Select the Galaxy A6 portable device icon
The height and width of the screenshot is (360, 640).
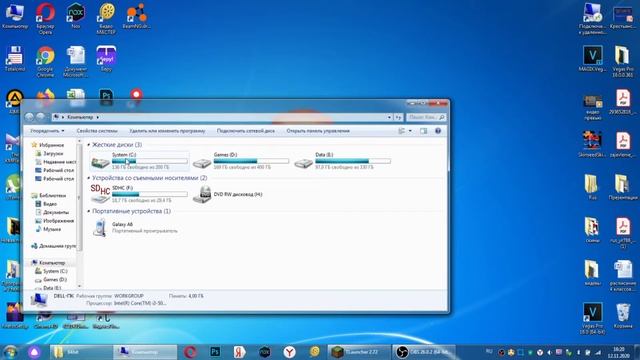point(100,227)
